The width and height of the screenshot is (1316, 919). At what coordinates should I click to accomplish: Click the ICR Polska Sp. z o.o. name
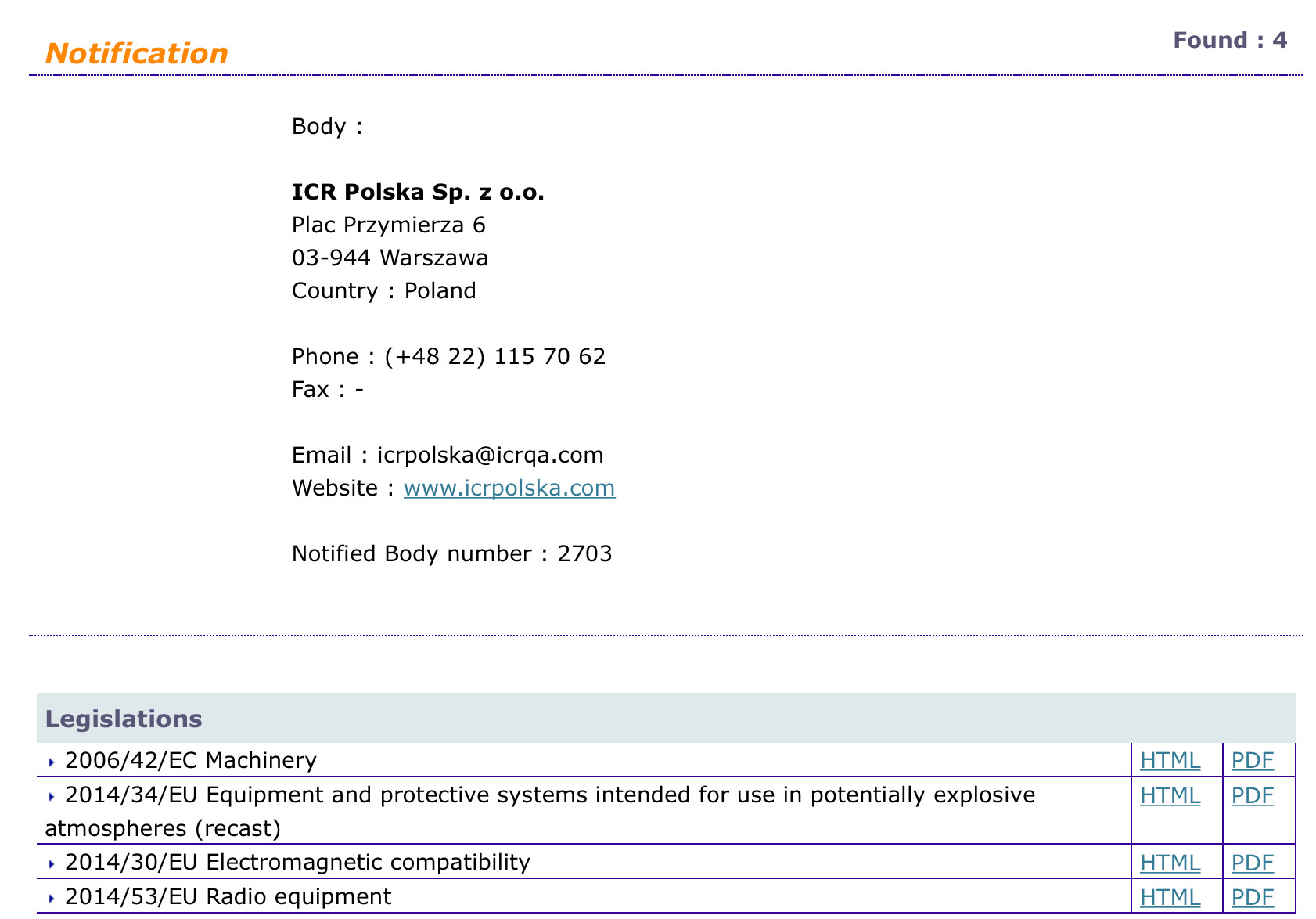click(418, 192)
